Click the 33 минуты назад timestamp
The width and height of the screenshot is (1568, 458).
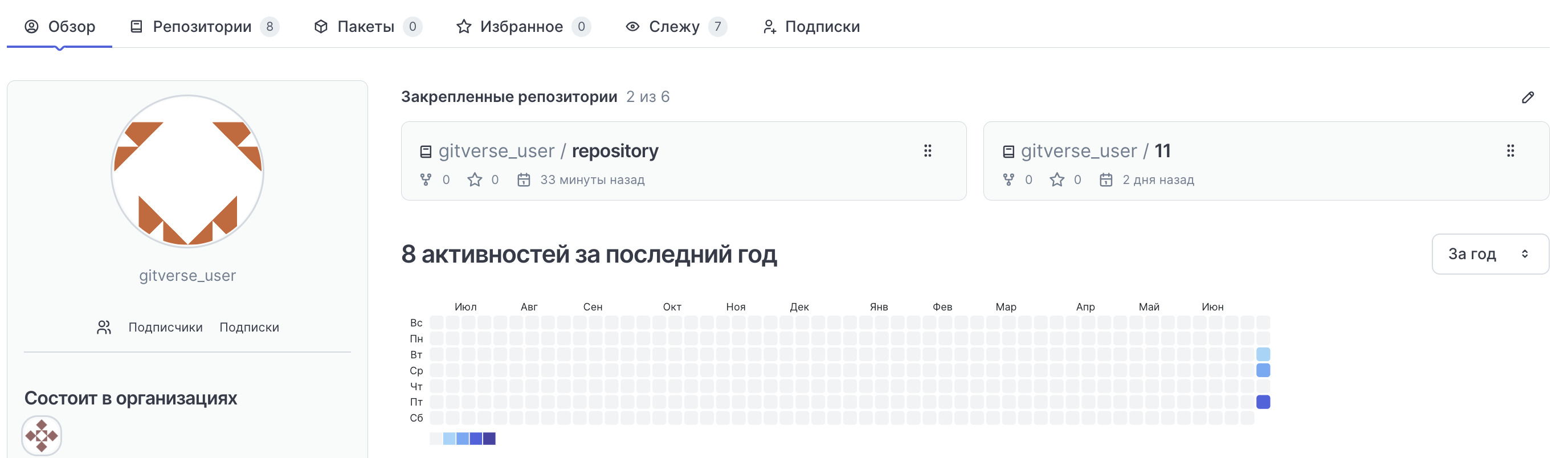click(592, 180)
